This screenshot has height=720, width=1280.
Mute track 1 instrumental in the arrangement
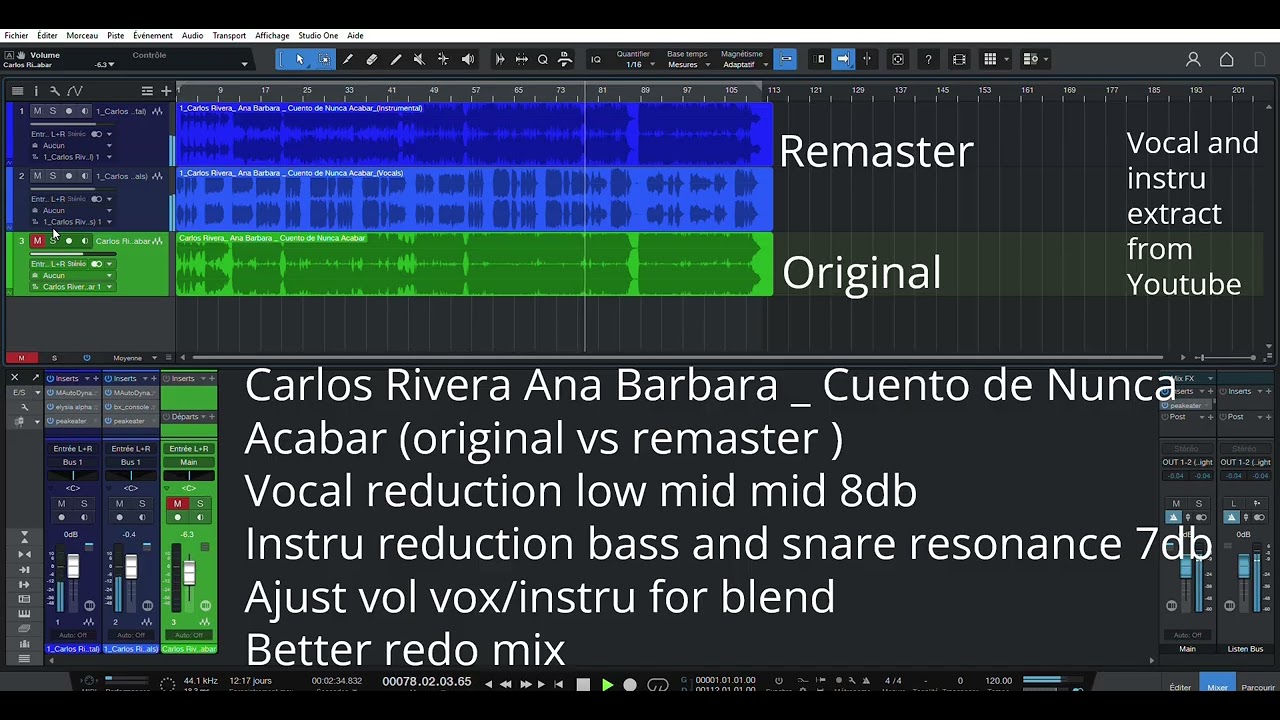click(38, 111)
